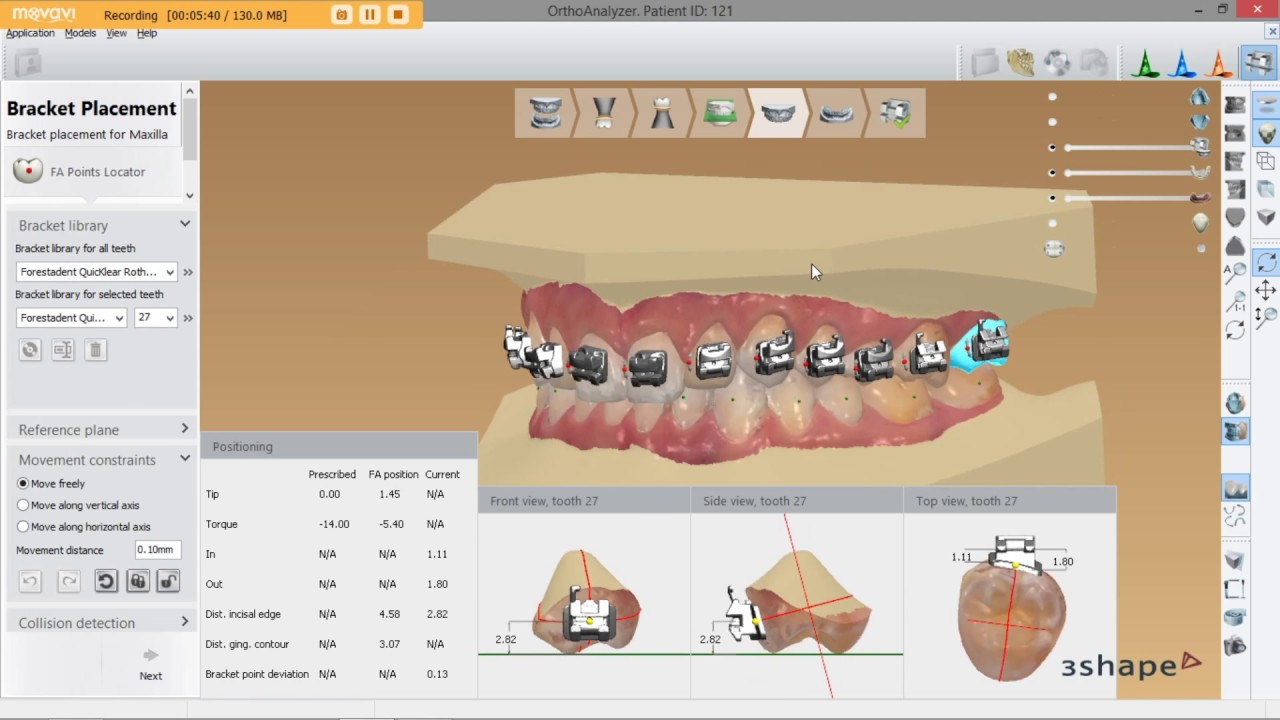
Task: Toggle visibility dot for white arch layer
Action: [1052, 173]
